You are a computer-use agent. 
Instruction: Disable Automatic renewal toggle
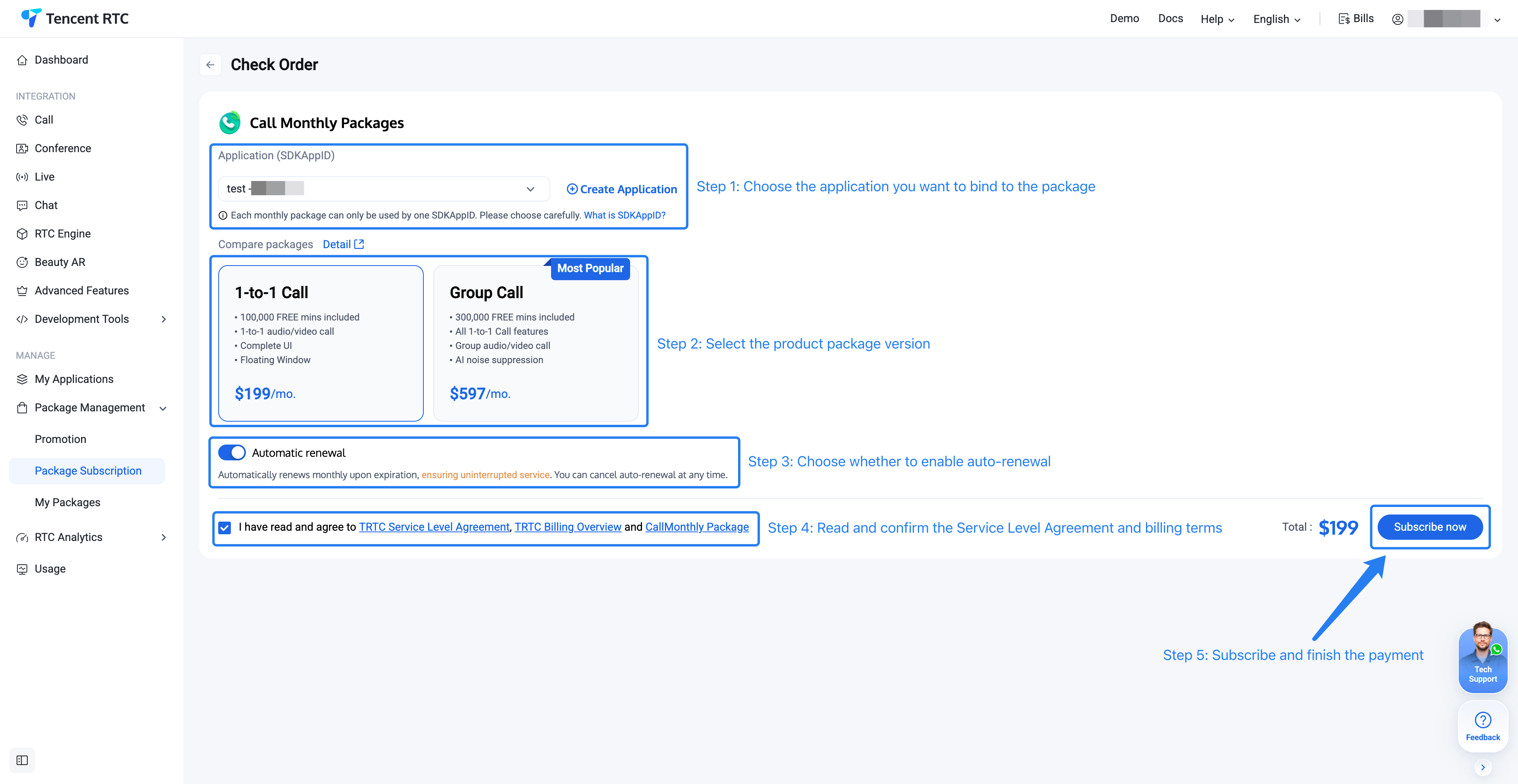[x=232, y=452]
